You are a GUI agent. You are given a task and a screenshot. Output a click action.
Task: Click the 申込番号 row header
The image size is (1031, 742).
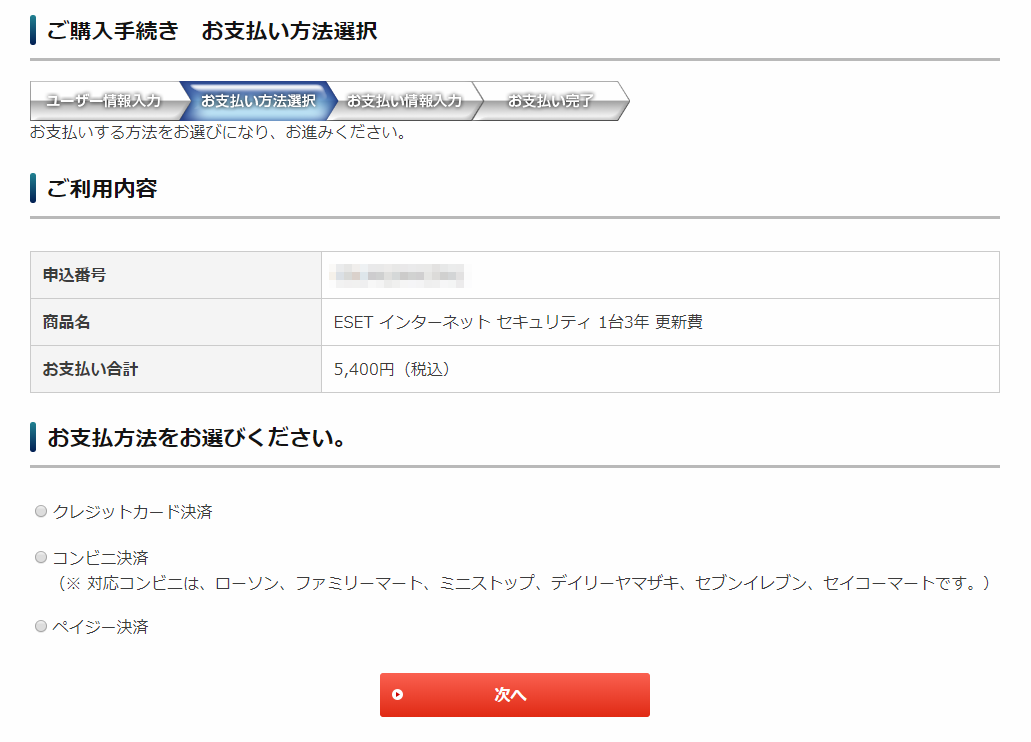pyautogui.click(x=176, y=275)
